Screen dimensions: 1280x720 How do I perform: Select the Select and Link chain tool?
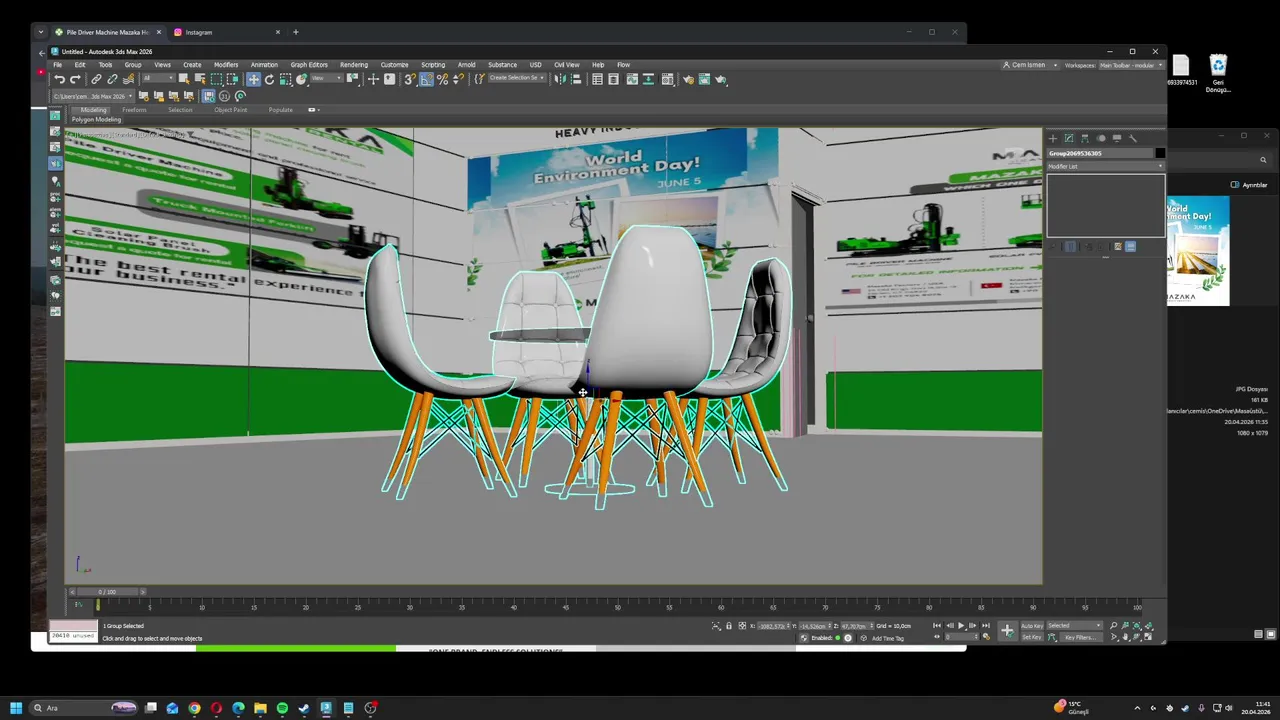point(96,79)
